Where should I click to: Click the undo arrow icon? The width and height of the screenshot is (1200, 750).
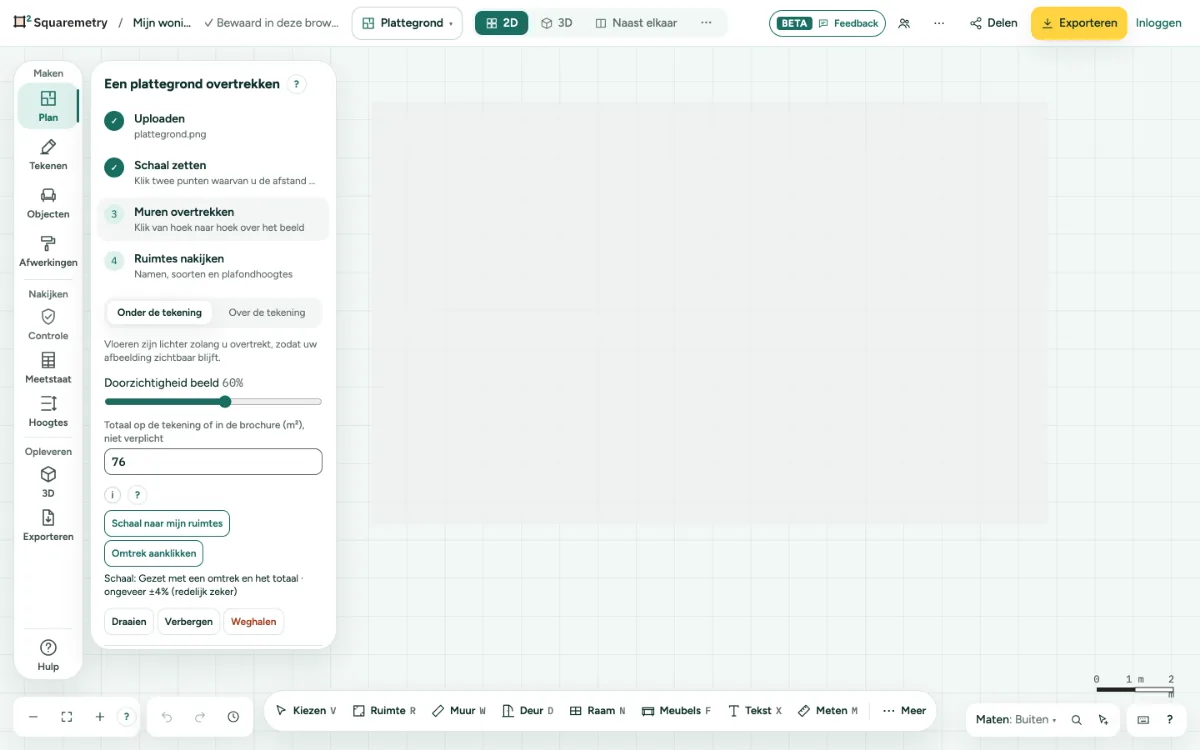[167, 717]
